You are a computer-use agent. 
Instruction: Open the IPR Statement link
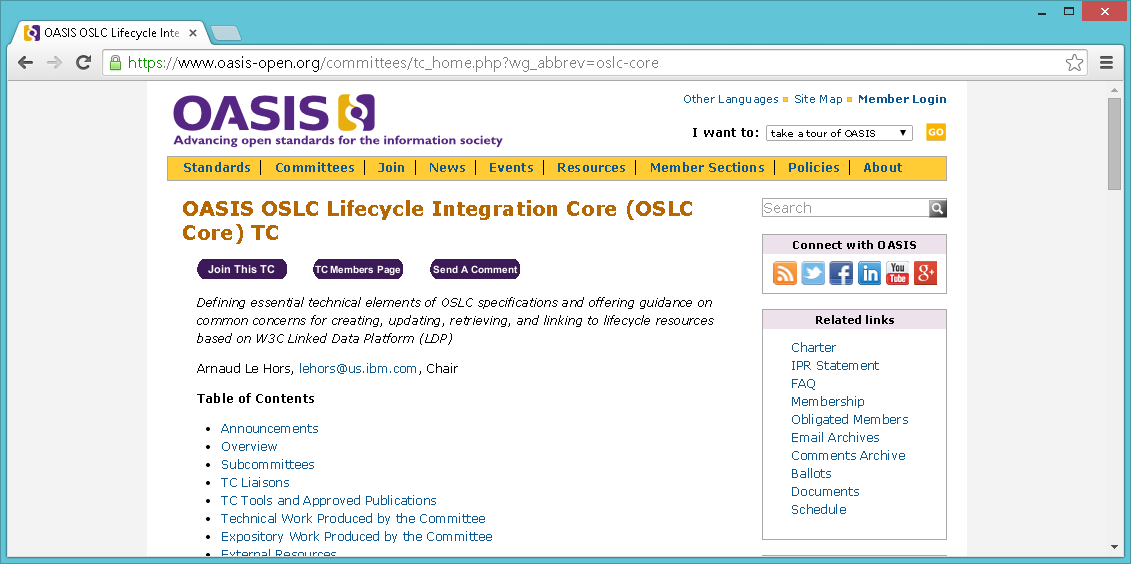click(x=835, y=366)
